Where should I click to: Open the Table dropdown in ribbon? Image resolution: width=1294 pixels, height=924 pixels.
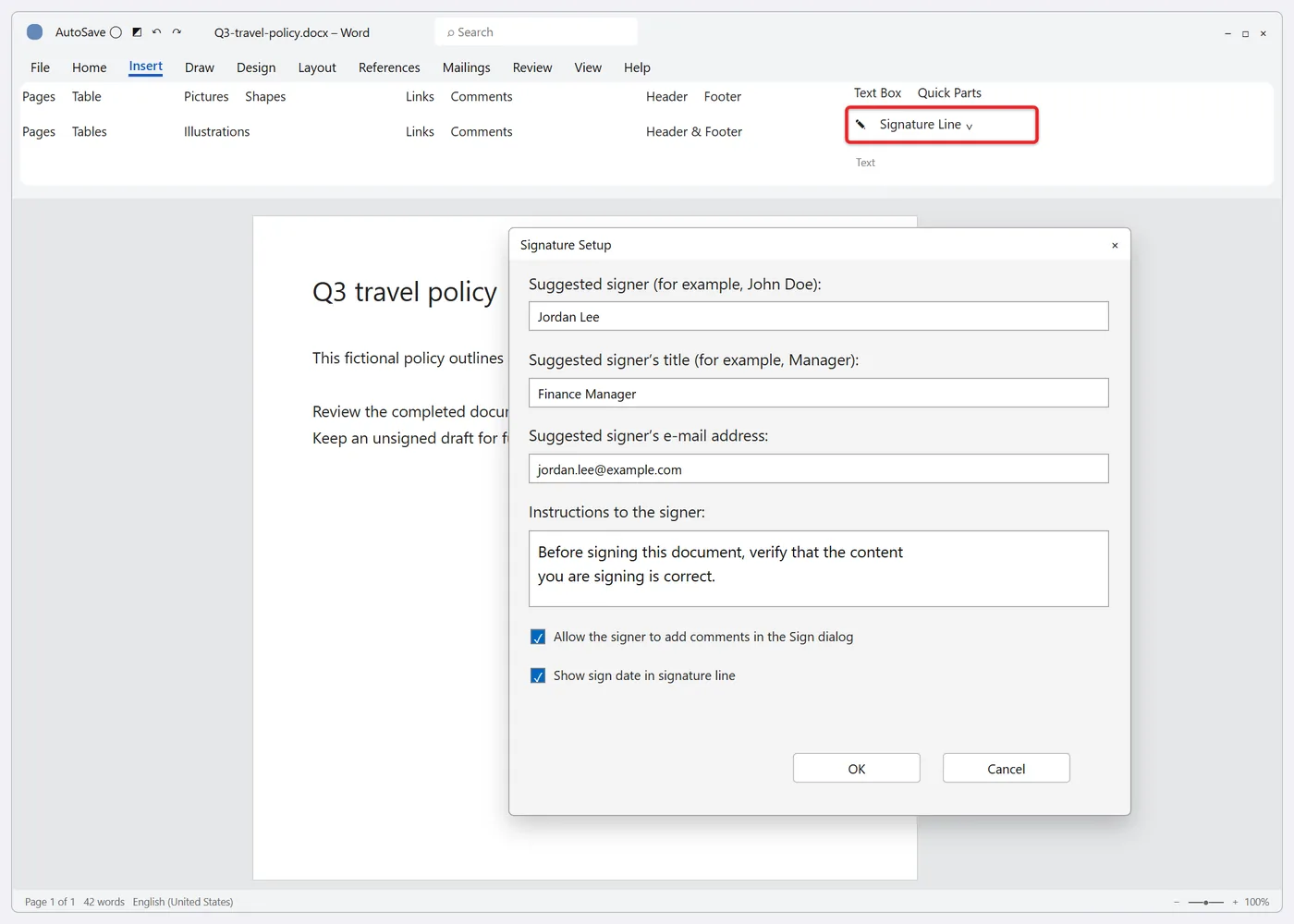tap(87, 96)
